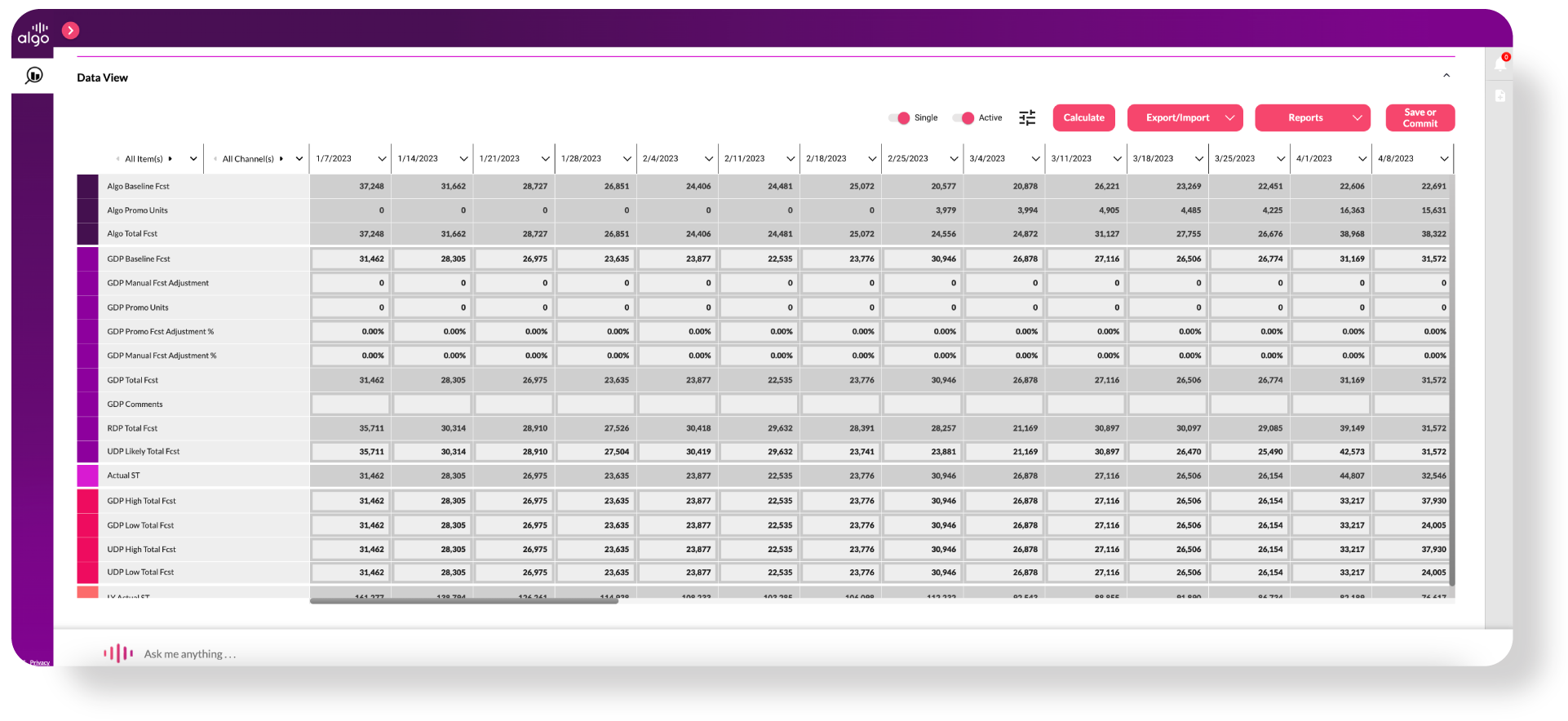
Task: Open the chat analytics sidebar icon
Action: click(x=33, y=76)
